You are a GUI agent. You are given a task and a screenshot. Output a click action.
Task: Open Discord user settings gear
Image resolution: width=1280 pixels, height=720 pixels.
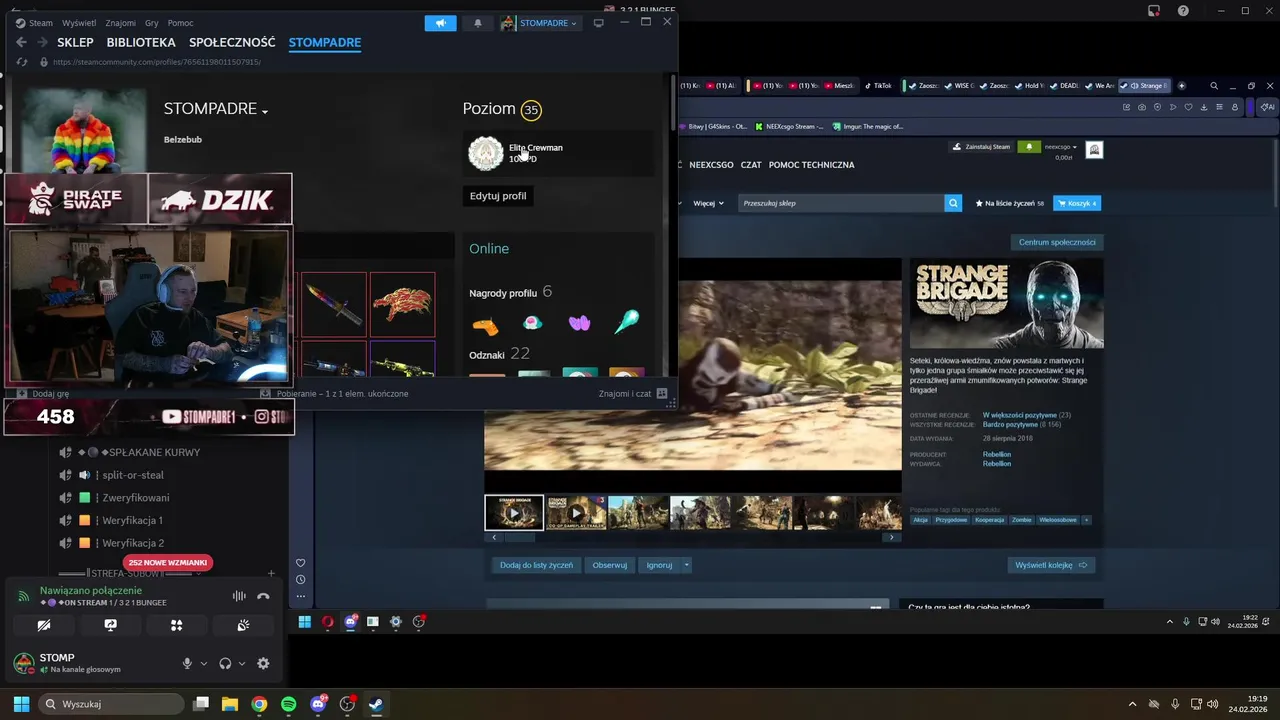263,663
